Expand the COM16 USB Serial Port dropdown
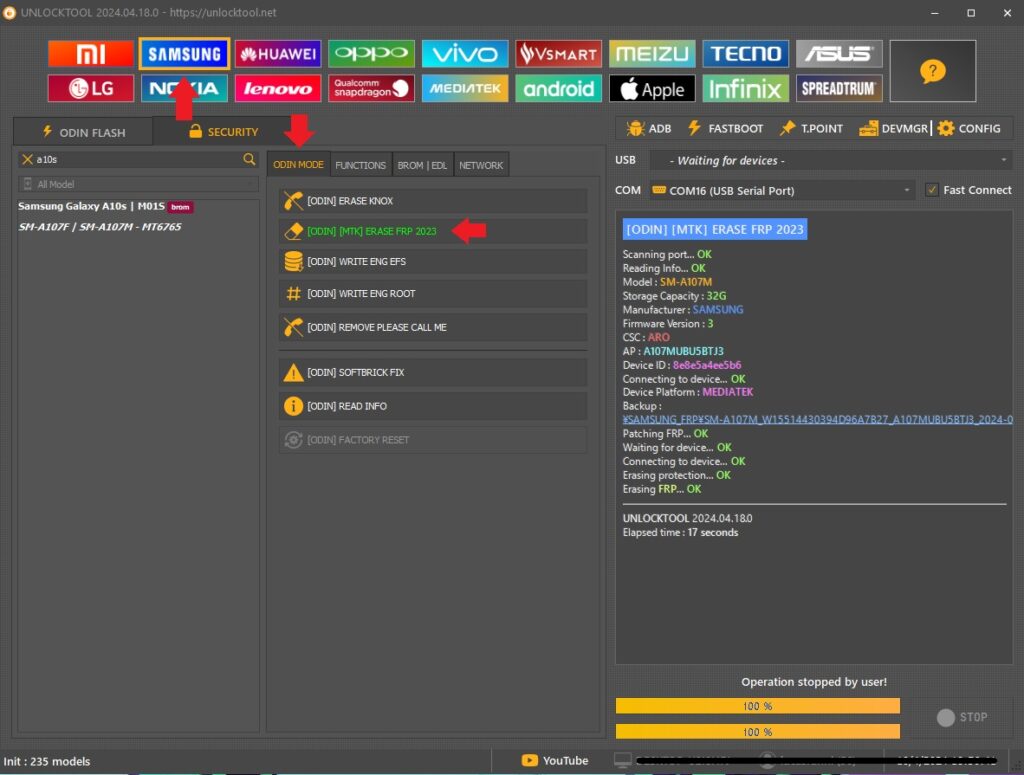The height and width of the screenshot is (775, 1024). [x=781, y=190]
